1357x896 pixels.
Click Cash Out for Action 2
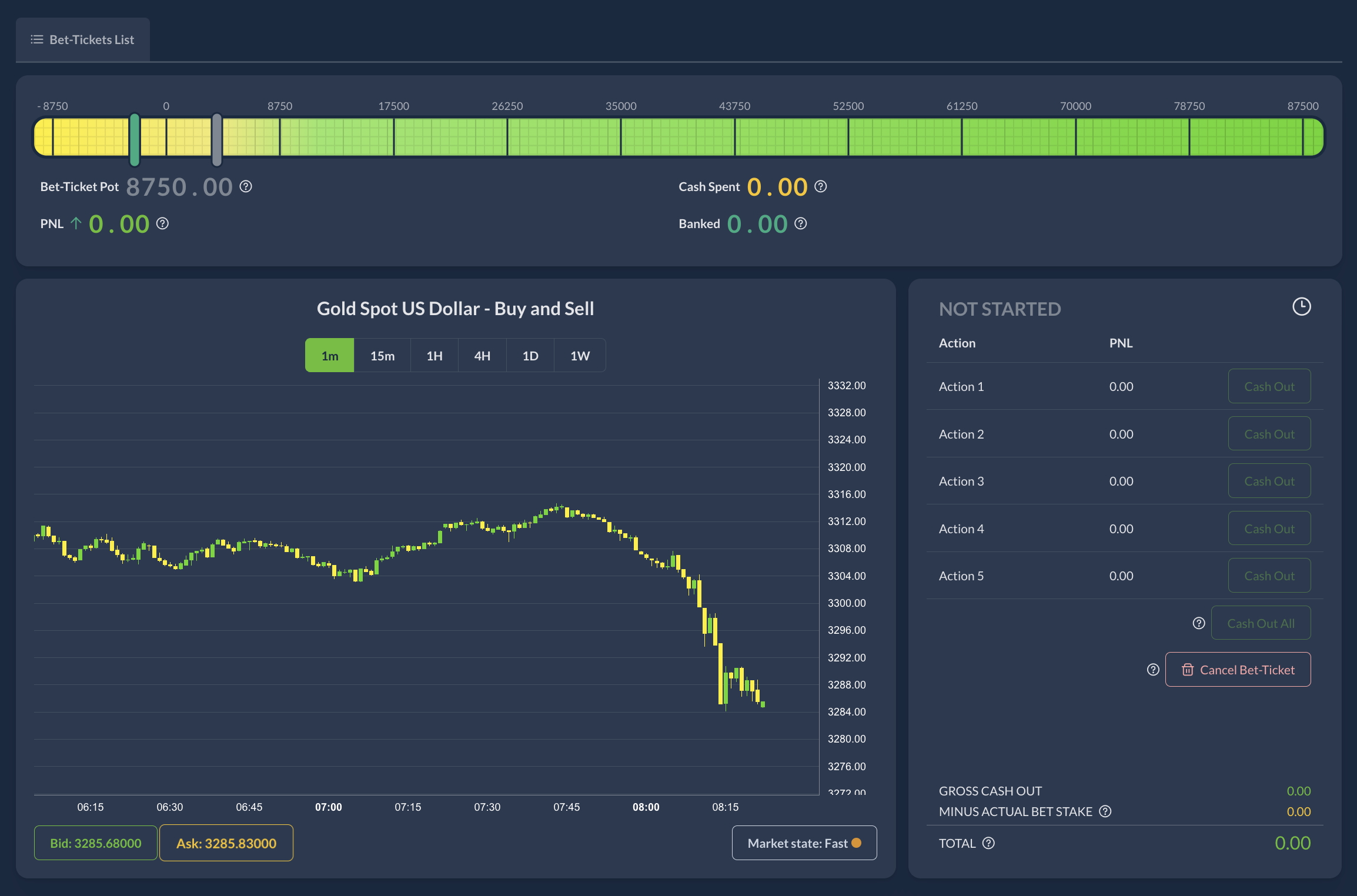pos(1269,434)
